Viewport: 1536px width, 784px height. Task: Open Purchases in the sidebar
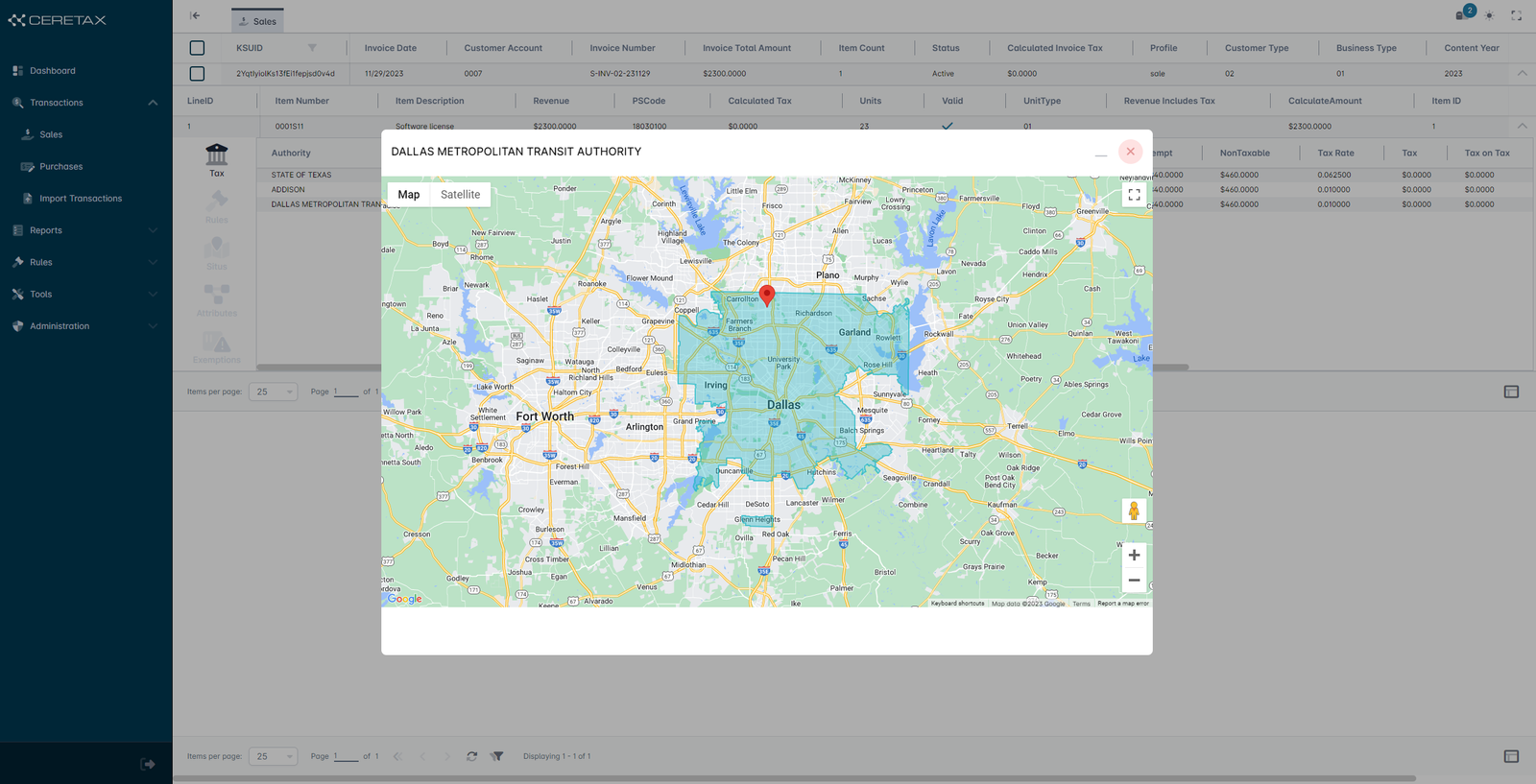[x=61, y=167]
